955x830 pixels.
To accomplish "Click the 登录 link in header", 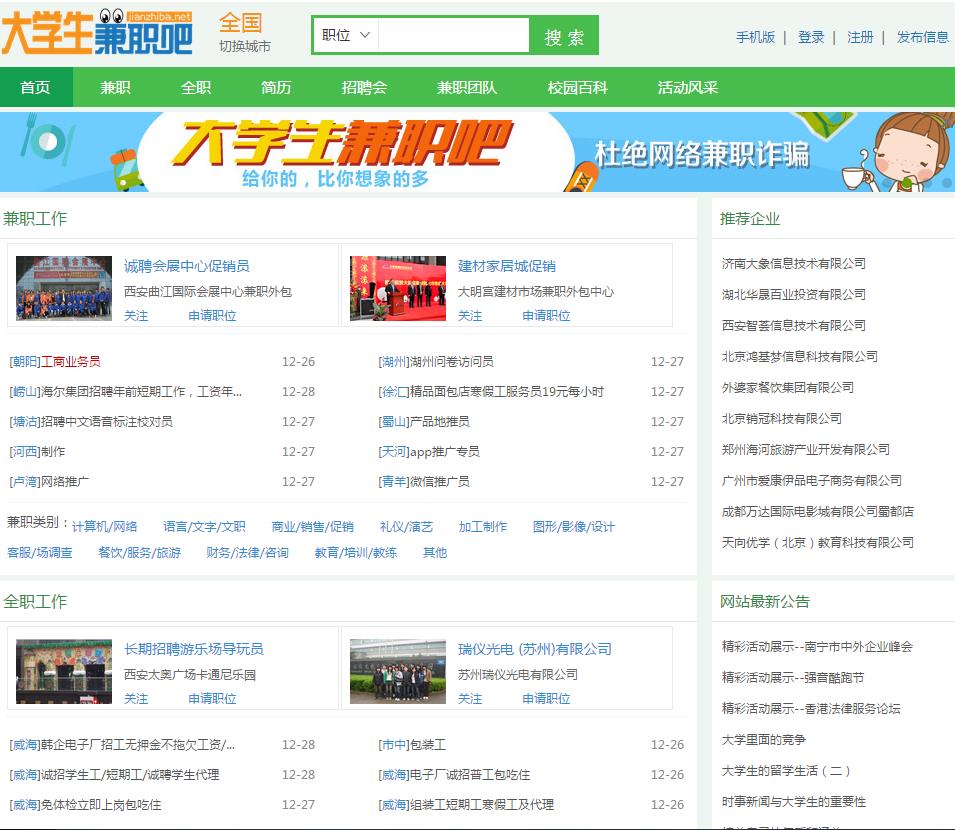I will [811, 37].
